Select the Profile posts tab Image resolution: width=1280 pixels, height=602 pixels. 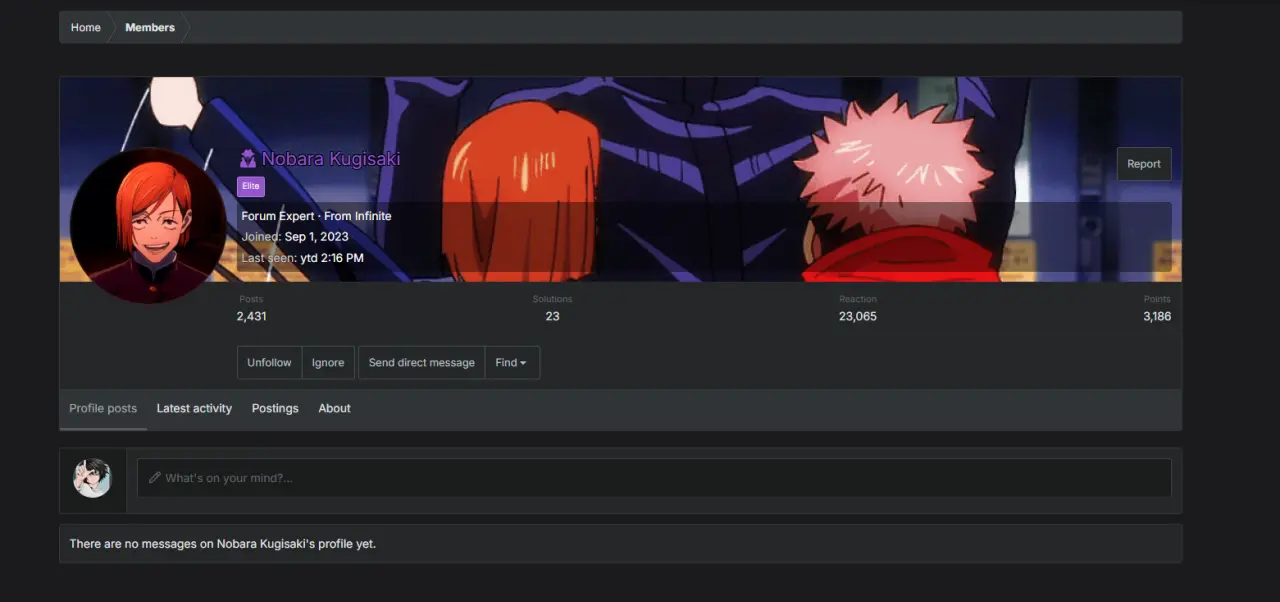coord(103,409)
